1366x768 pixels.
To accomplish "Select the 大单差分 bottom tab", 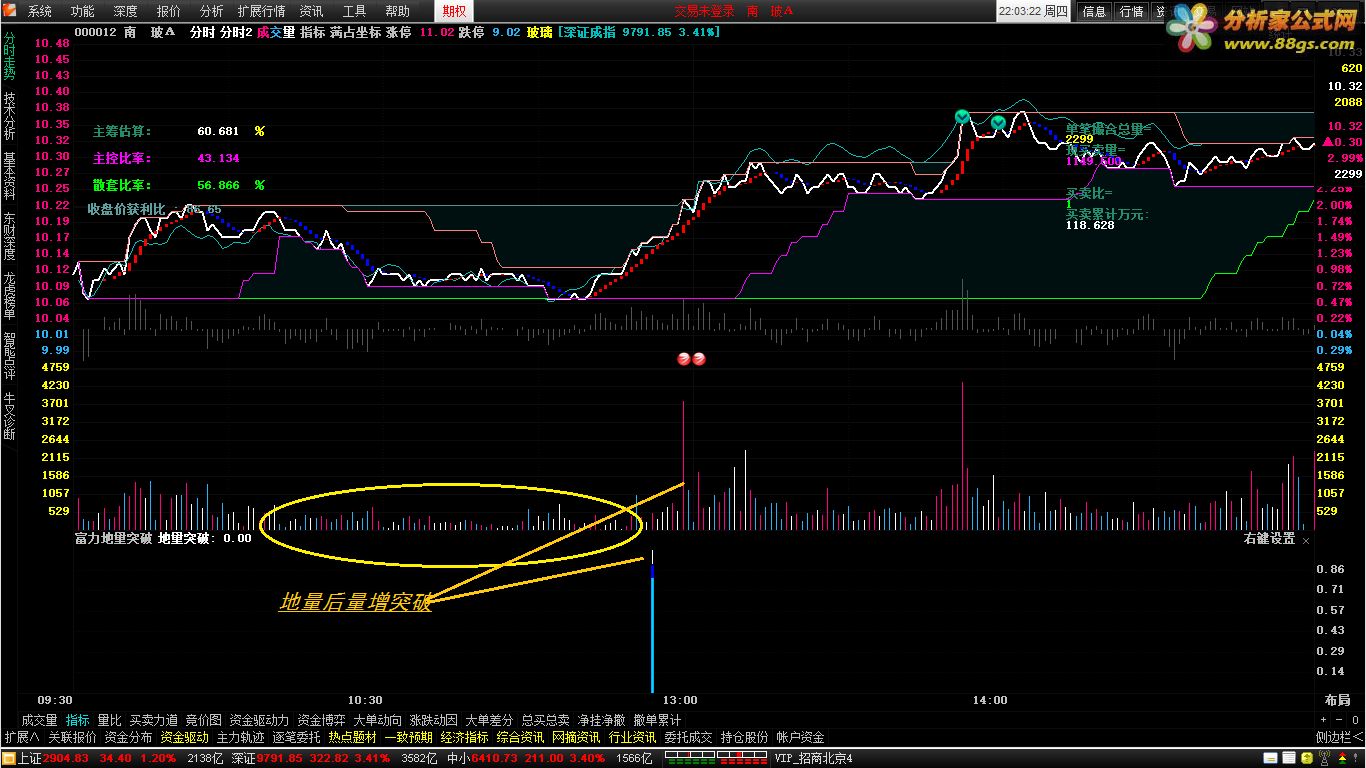I will (489, 720).
